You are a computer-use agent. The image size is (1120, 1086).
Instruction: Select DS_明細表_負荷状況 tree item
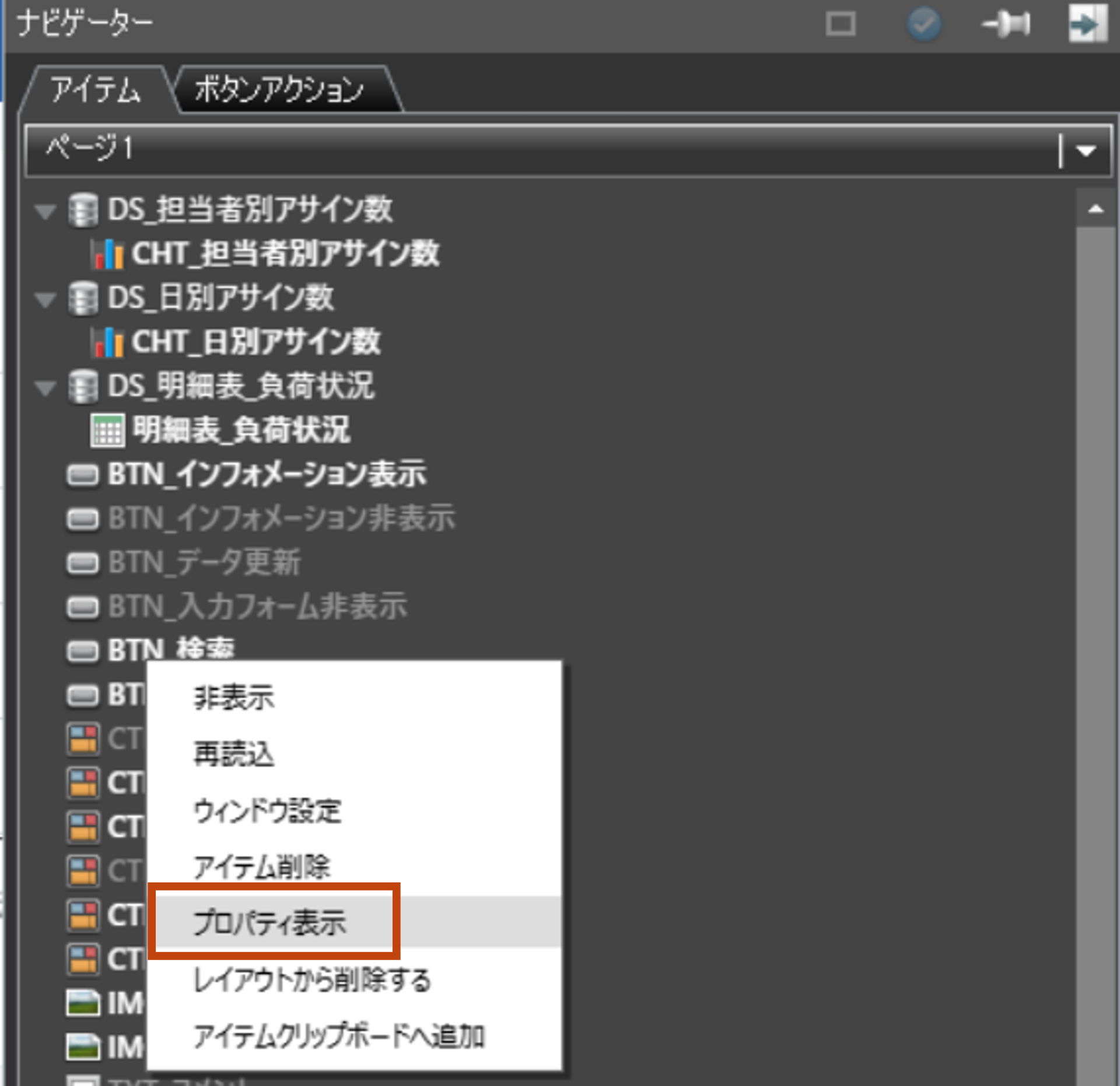(x=241, y=386)
